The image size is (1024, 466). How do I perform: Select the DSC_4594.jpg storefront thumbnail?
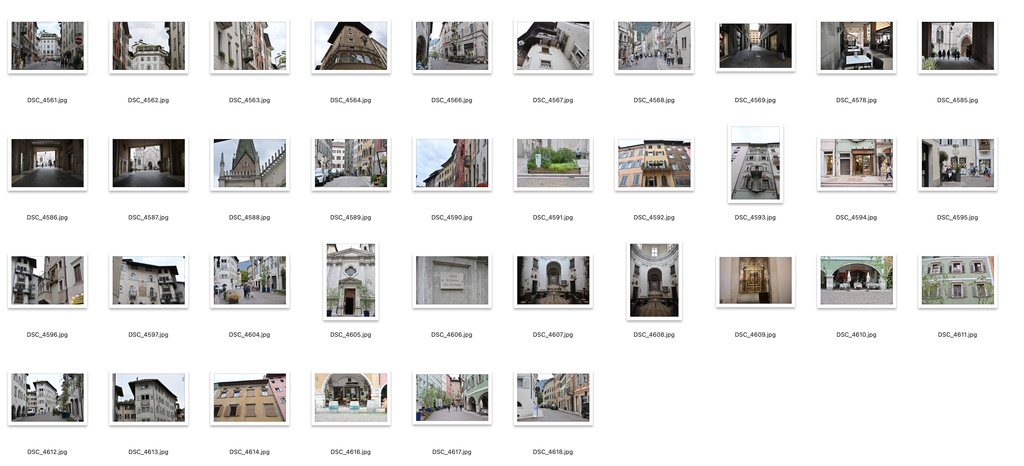(857, 163)
